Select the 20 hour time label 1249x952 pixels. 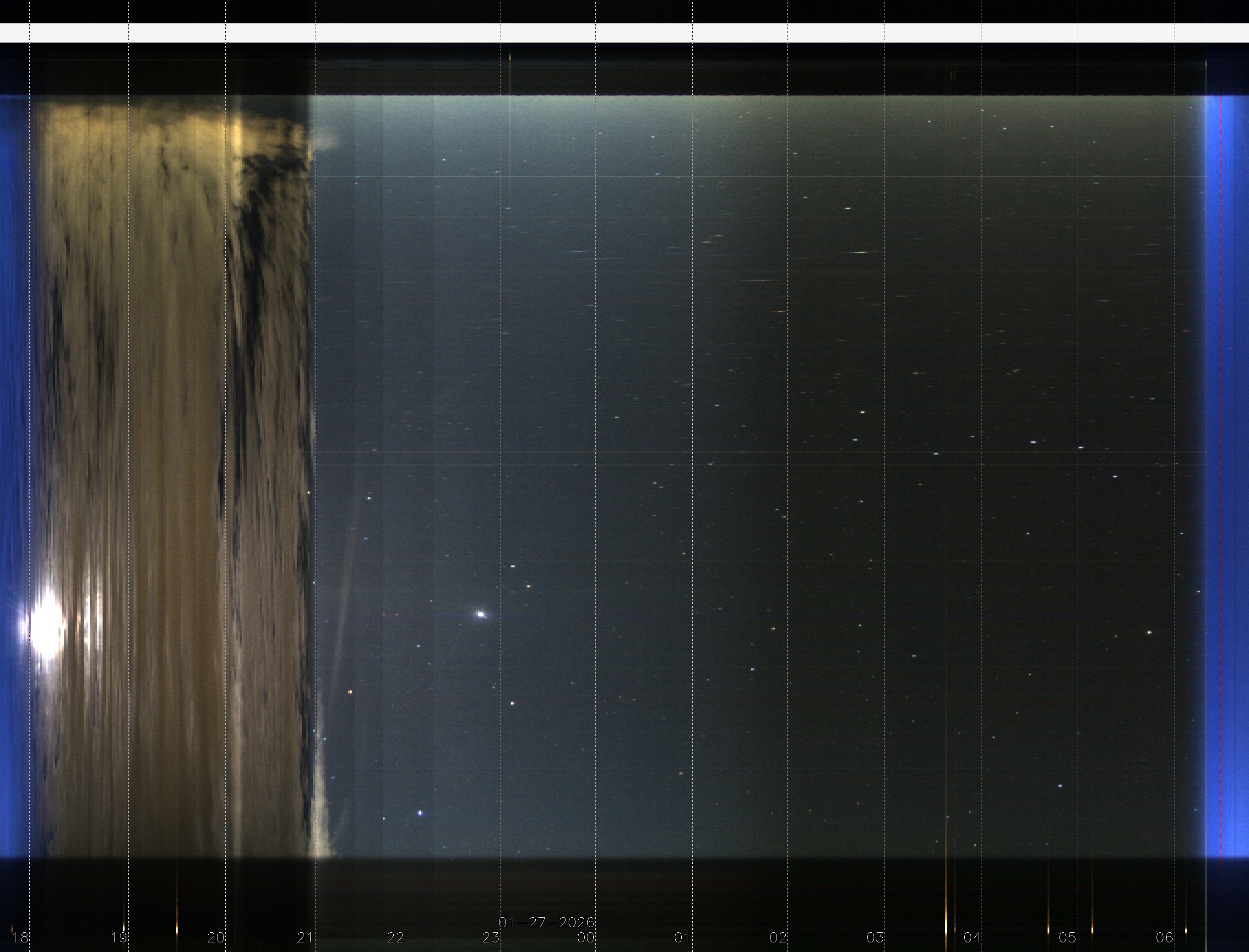(216, 937)
